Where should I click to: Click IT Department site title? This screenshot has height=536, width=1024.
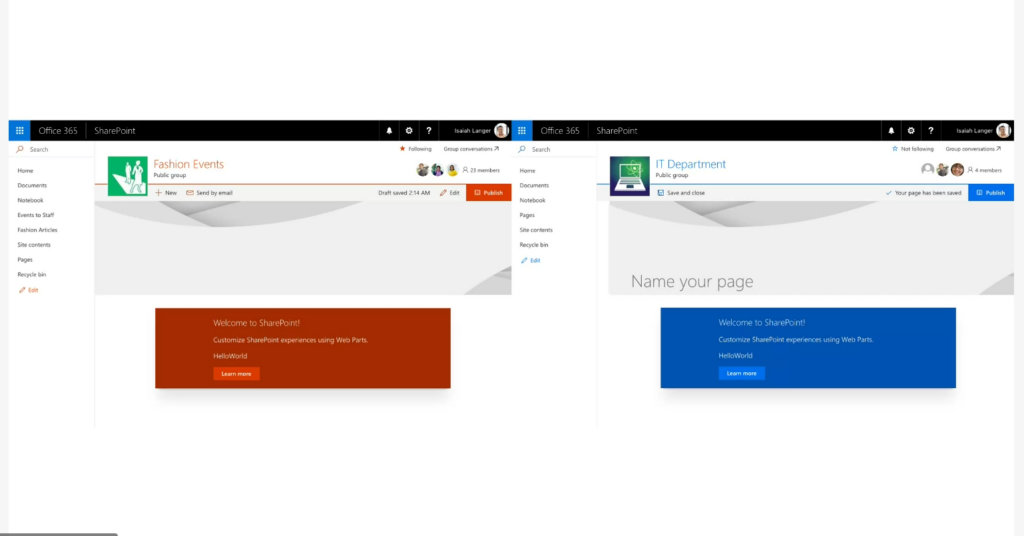(x=691, y=164)
